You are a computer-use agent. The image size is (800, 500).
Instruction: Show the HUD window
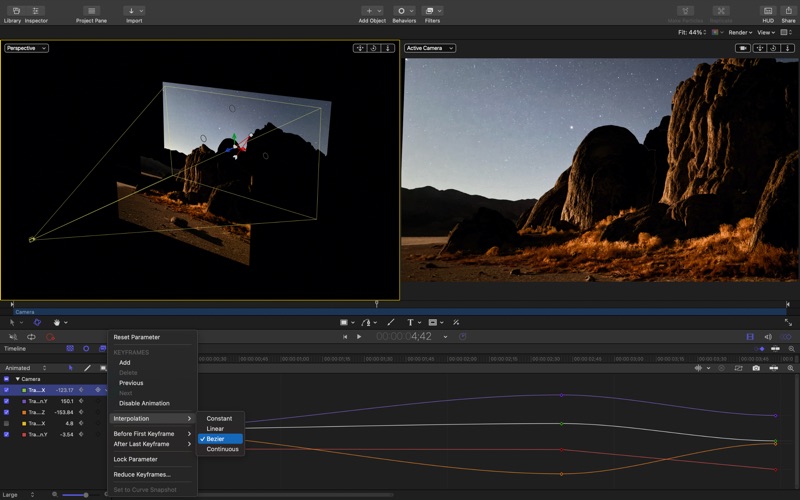pos(768,11)
